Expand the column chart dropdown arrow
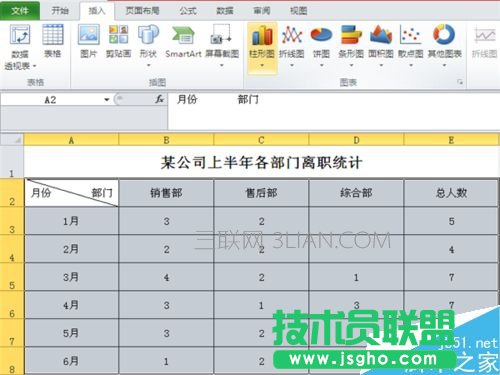 [262, 65]
